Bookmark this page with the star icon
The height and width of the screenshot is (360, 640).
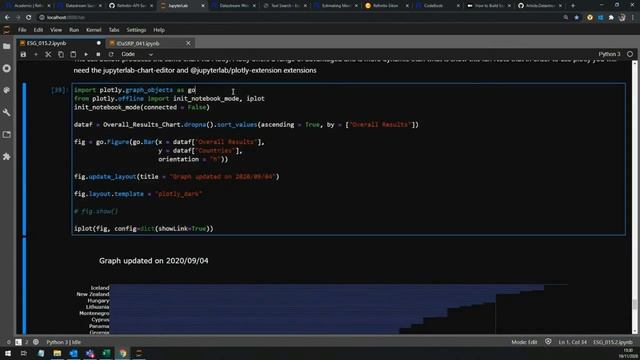coord(576,18)
